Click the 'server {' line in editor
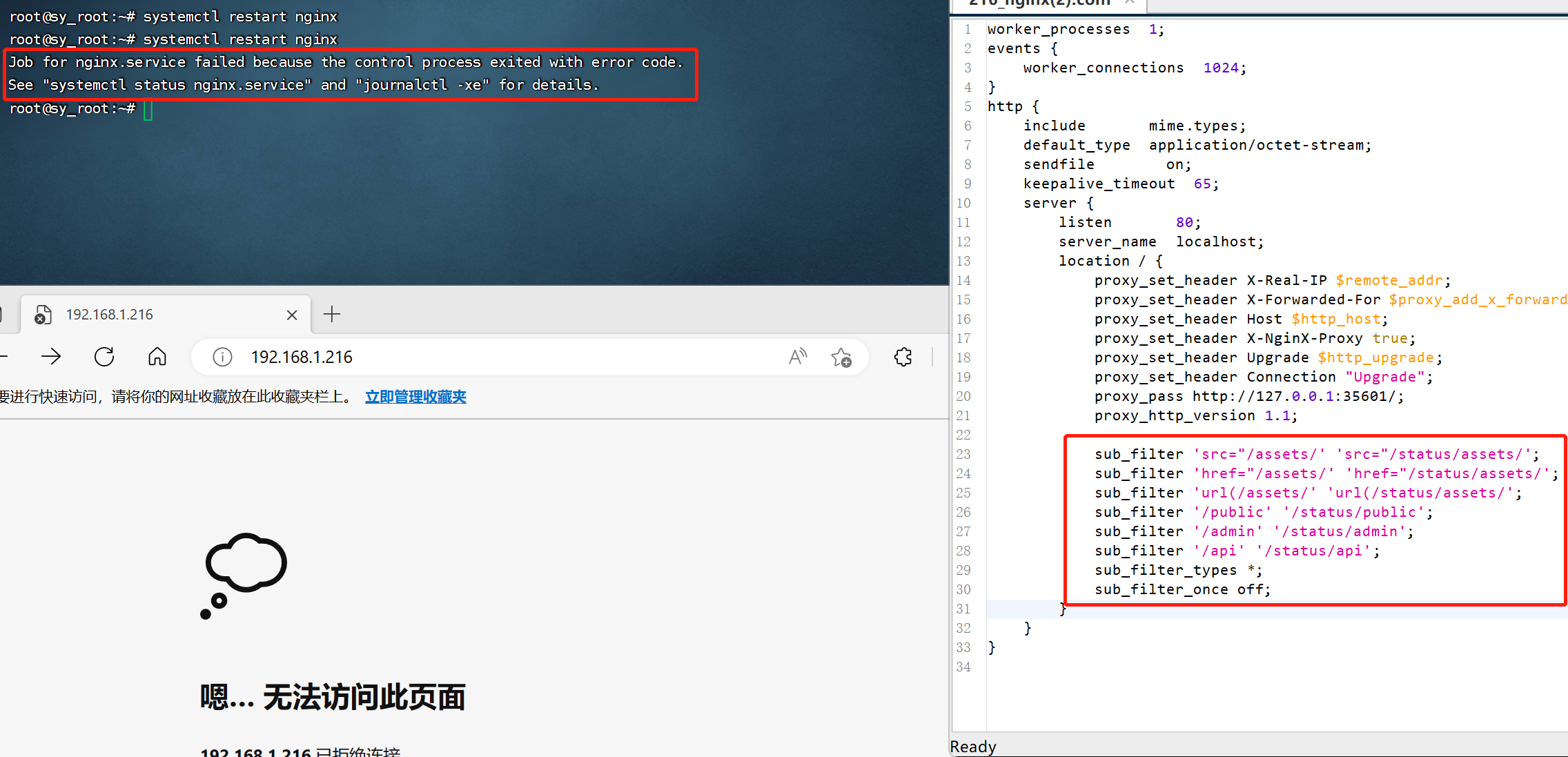This screenshot has width=1568, height=757. click(1058, 203)
